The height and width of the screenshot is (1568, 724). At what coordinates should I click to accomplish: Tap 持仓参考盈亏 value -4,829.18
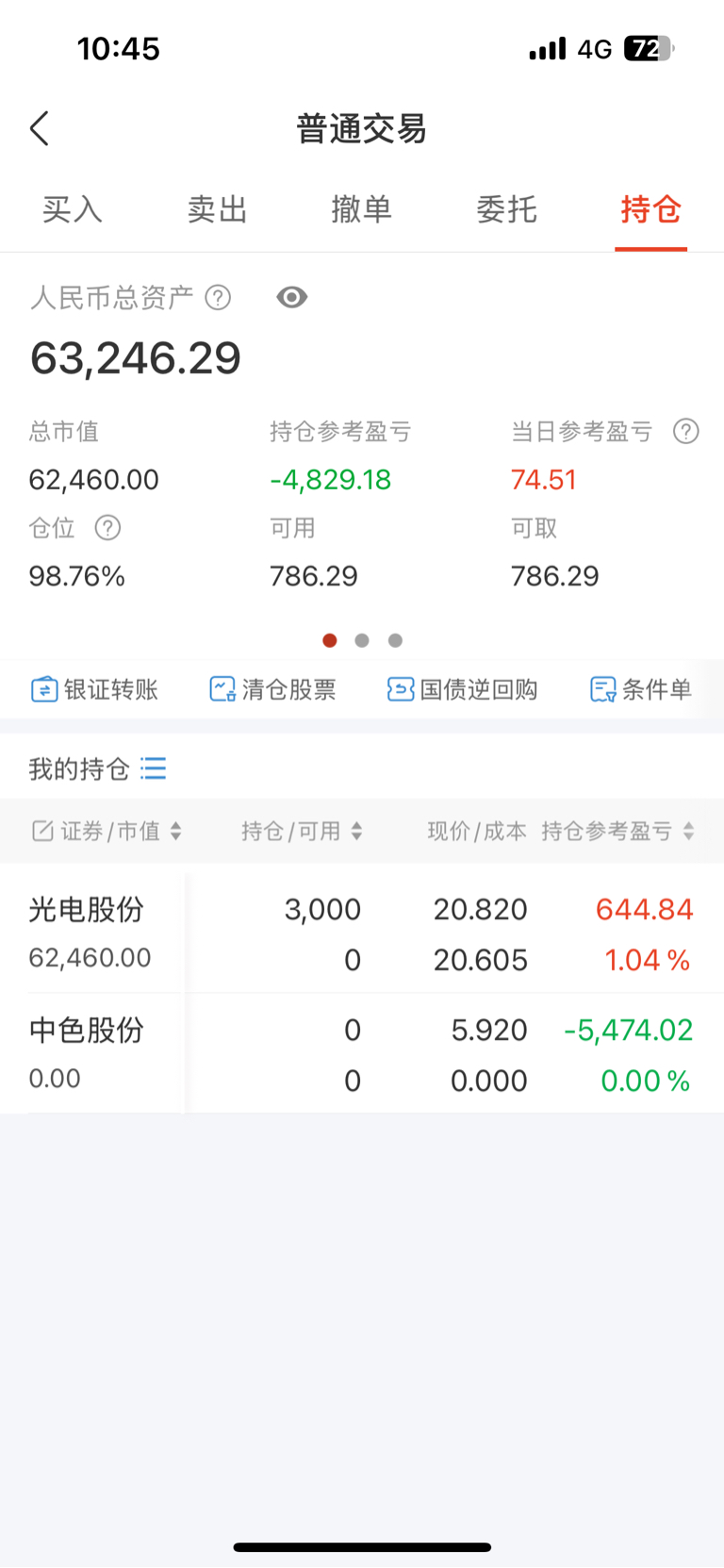(x=330, y=480)
